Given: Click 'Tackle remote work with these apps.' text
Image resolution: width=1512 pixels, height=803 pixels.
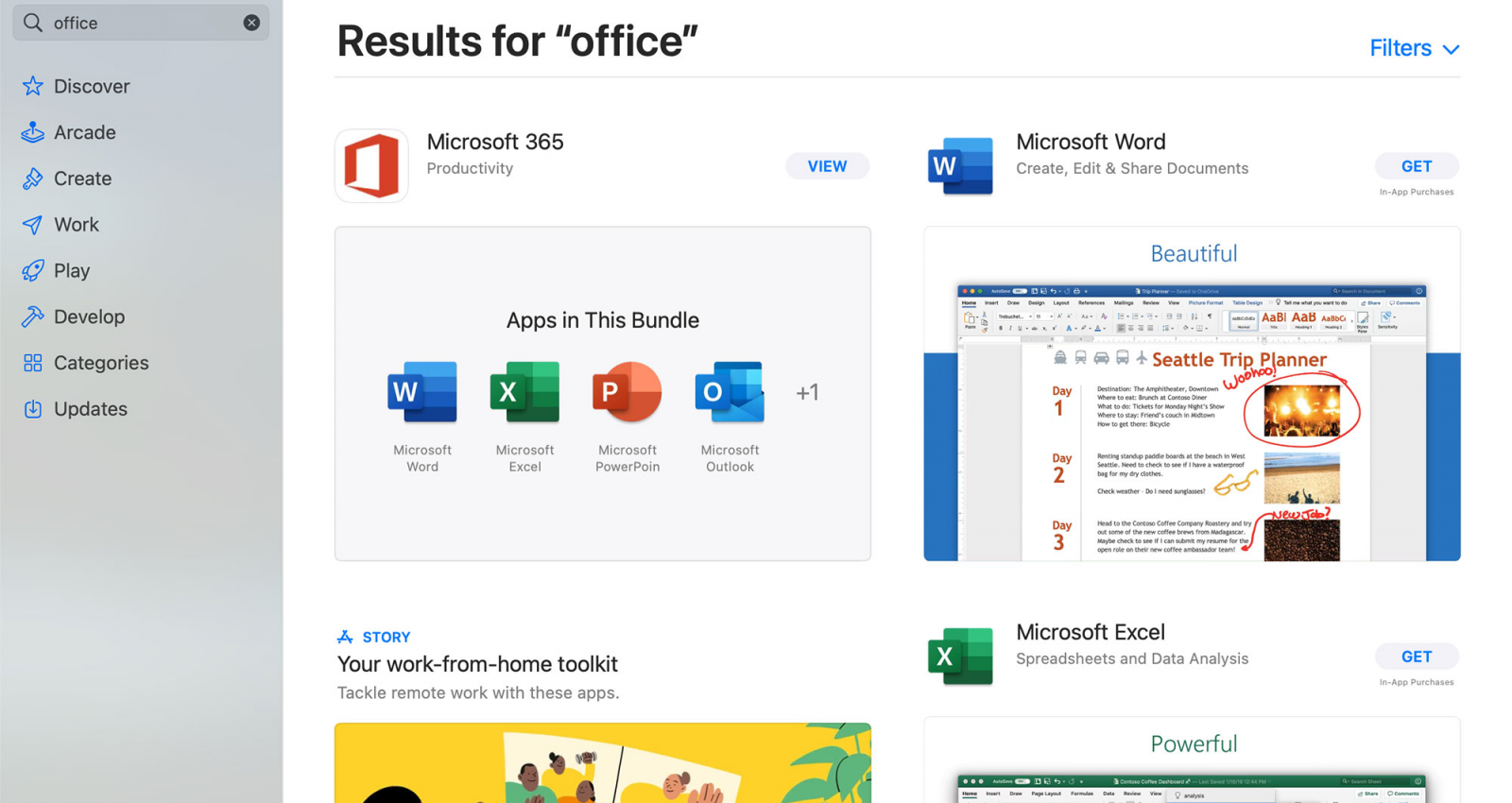Looking at the screenshot, I should click(478, 692).
